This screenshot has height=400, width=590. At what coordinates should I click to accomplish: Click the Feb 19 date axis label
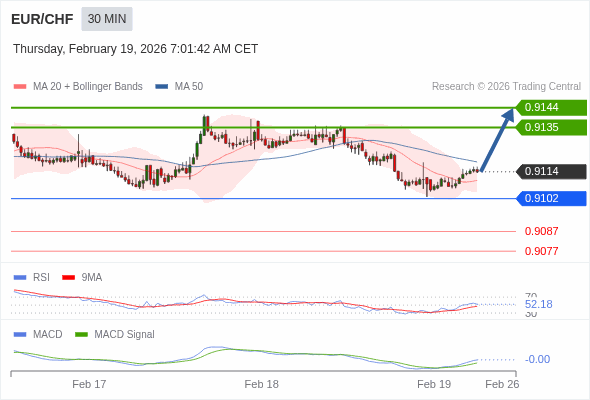click(434, 384)
